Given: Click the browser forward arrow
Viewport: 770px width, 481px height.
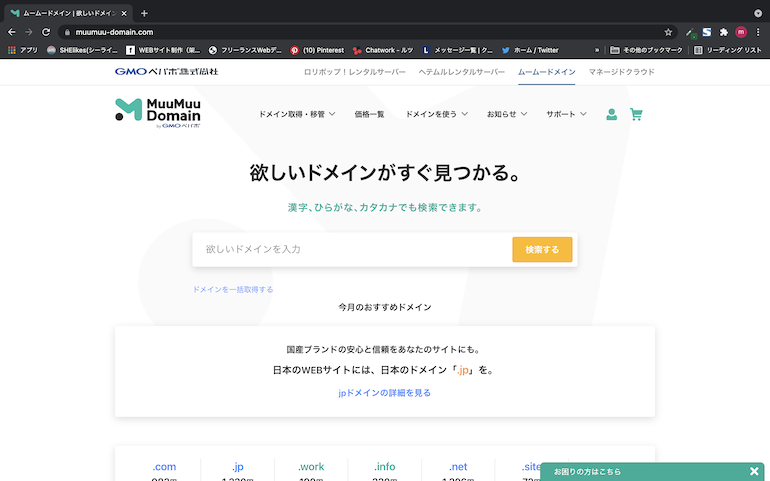Looking at the screenshot, I should [29, 32].
